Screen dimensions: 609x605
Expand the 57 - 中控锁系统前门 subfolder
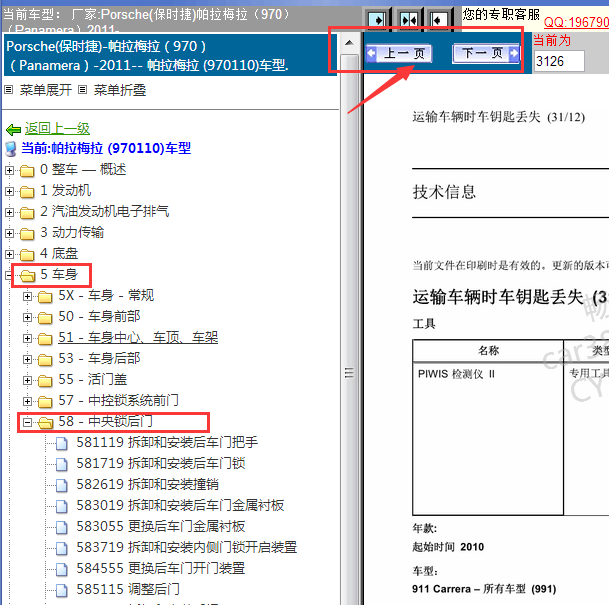27,401
